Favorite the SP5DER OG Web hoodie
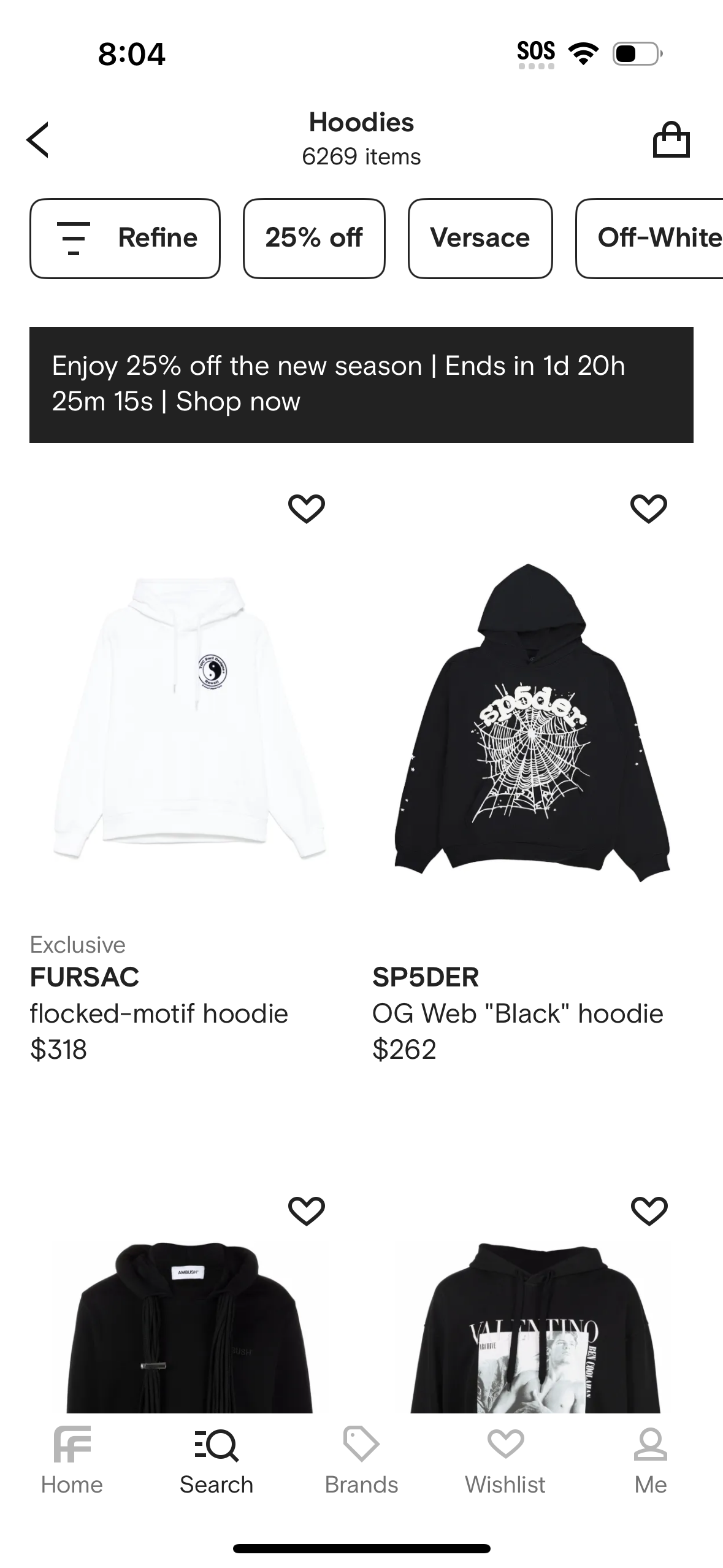 649,509
